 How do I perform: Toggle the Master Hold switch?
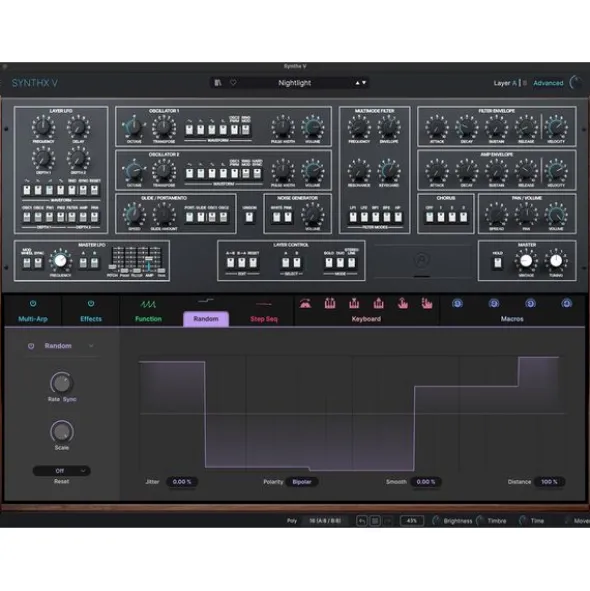click(x=498, y=263)
